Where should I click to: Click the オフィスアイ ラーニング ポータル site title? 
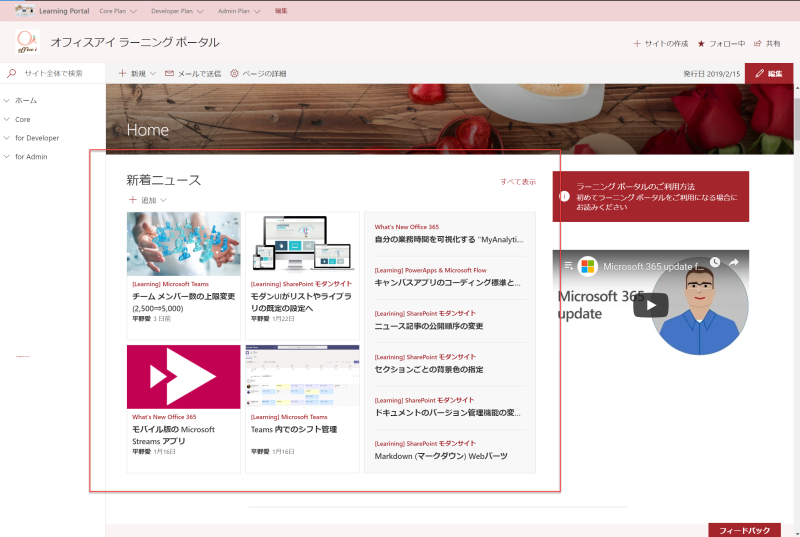tap(135, 42)
